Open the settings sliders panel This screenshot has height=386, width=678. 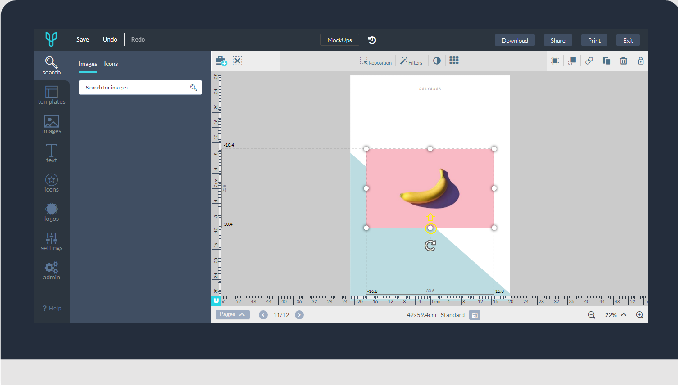(51, 241)
